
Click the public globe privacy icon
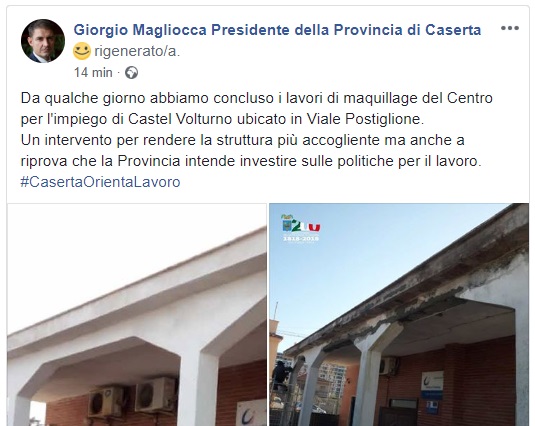point(131,73)
